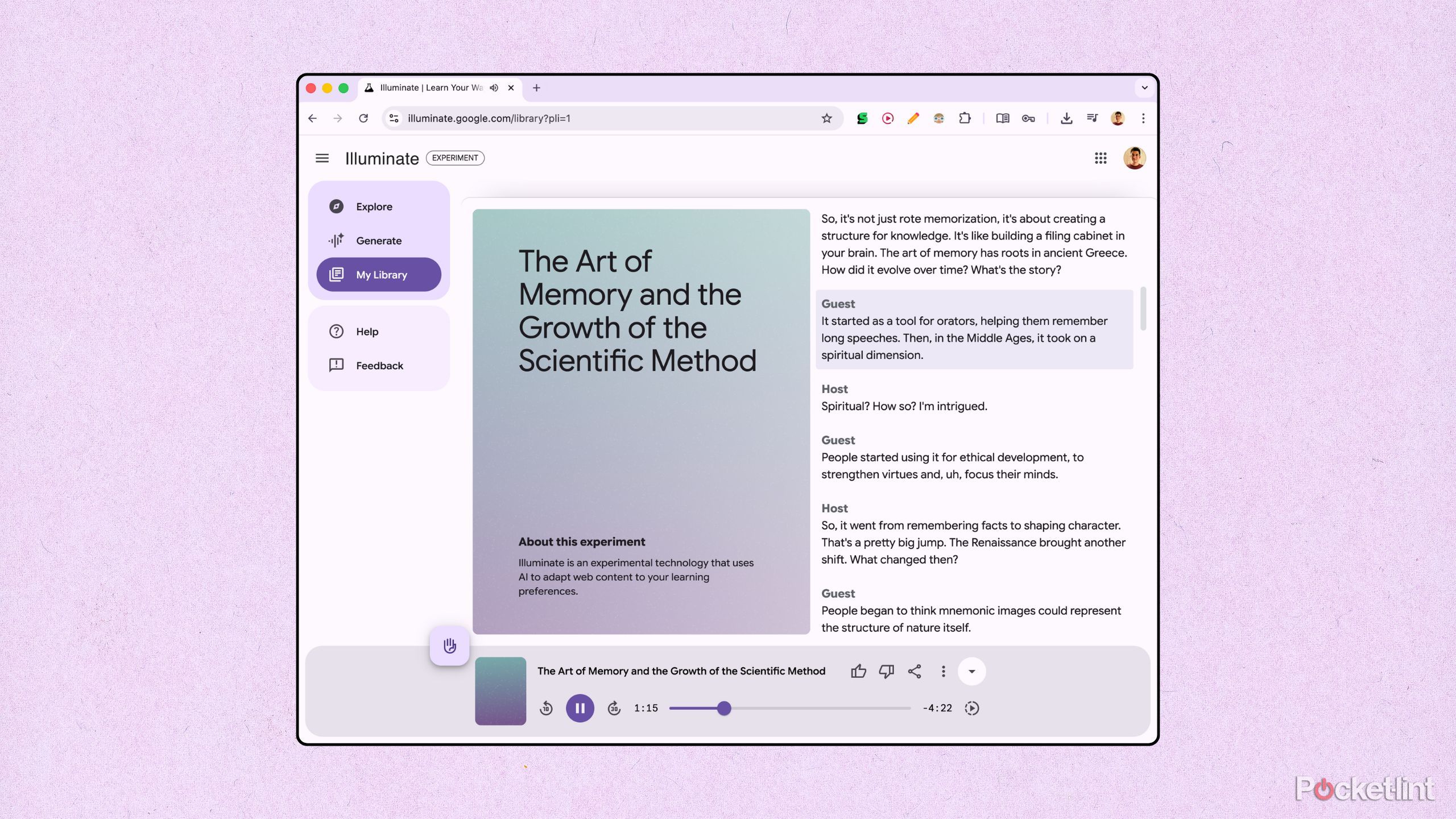1456x819 pixels.
Task: Click the audio progress slider thumb
Action: pyautogui.click(x=724, y=709)
